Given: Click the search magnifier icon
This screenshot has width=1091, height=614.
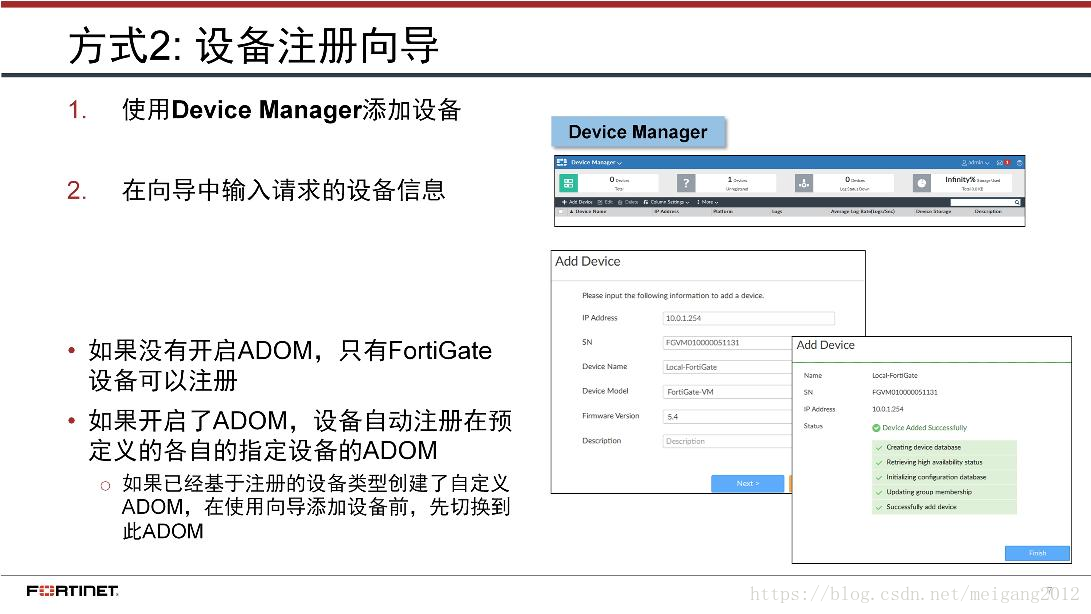Looking at the screenshot, I should (x=1017, y=202).
